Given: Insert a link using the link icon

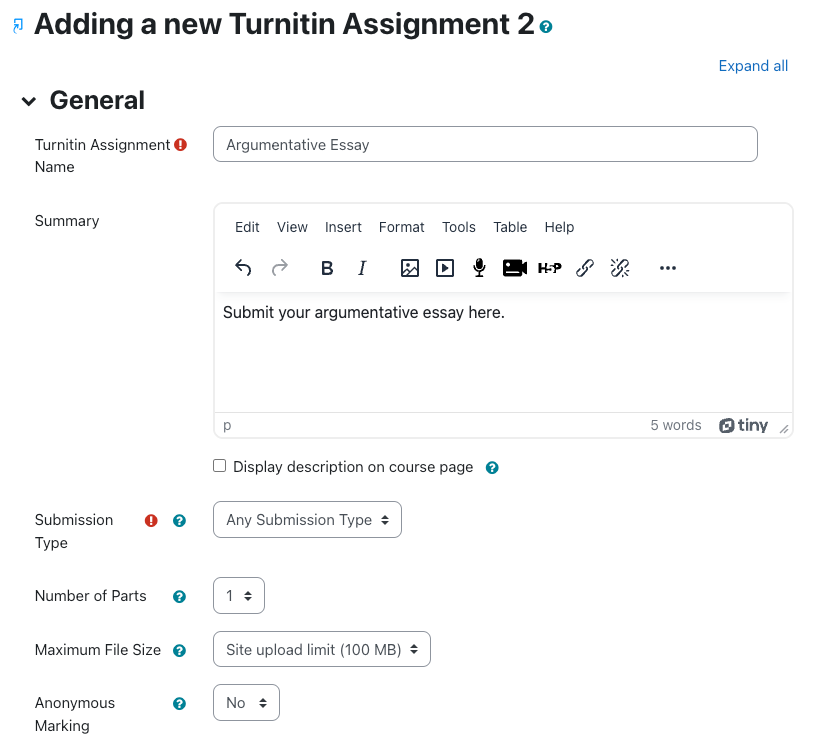Looking at the screenshot, I should coord(585,268).
